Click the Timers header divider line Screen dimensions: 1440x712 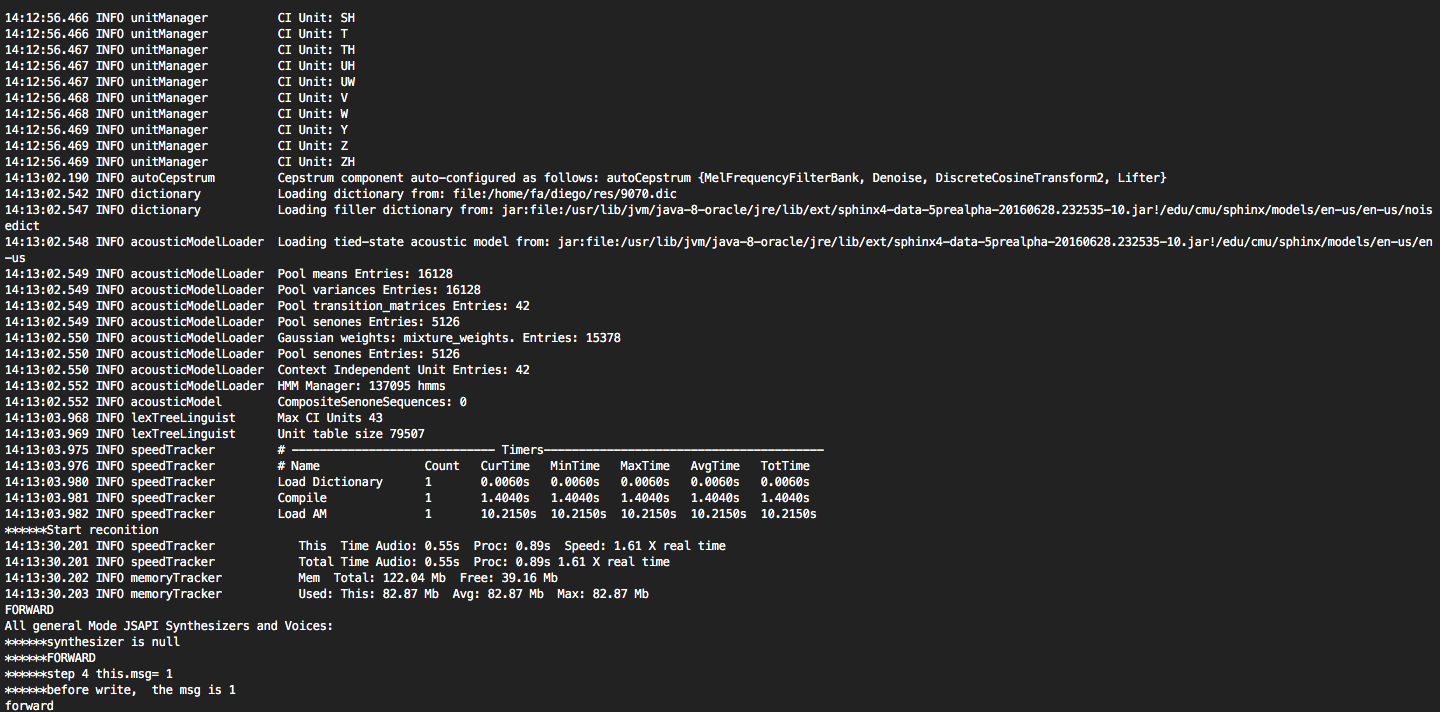(551, 450)
